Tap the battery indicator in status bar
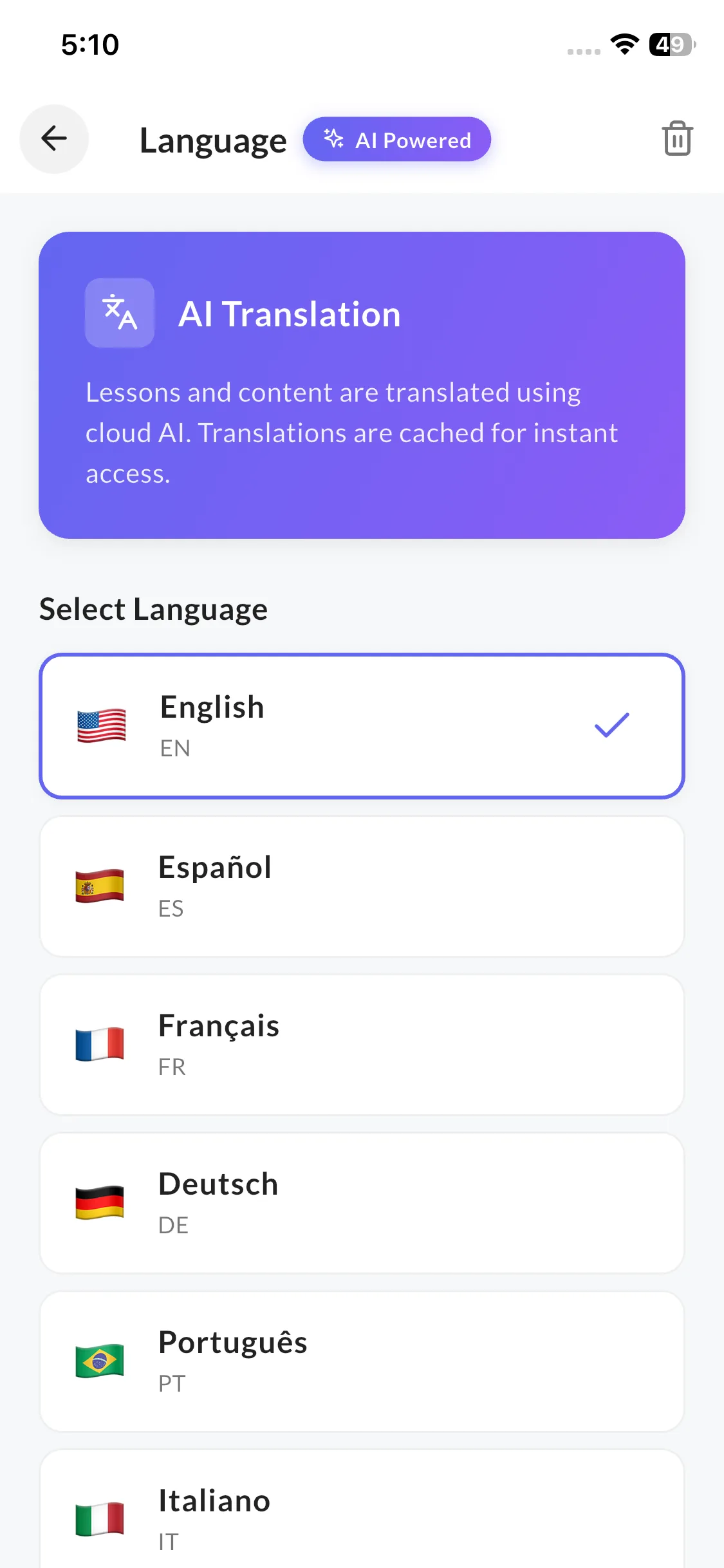 [x=672, y=44]
